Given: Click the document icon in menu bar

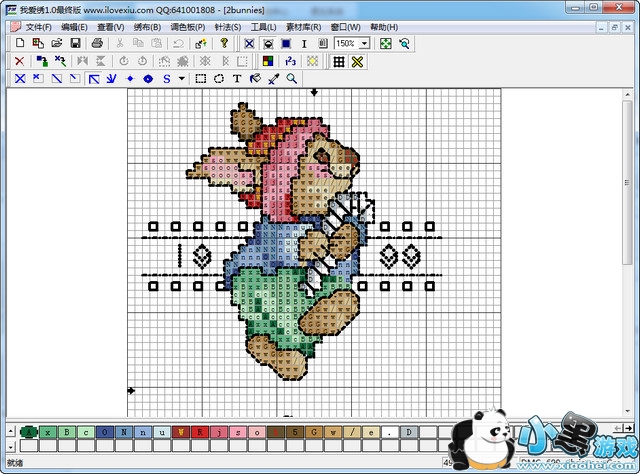Looking at the screenshot, I should click(x=16, y=27).
